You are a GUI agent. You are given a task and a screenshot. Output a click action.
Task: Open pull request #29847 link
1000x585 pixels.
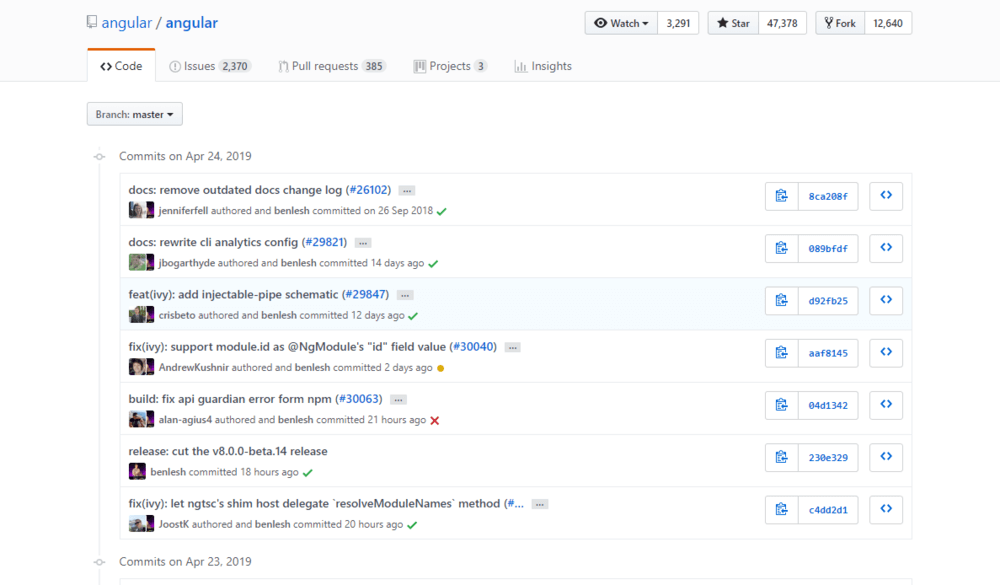coord(365,294)
